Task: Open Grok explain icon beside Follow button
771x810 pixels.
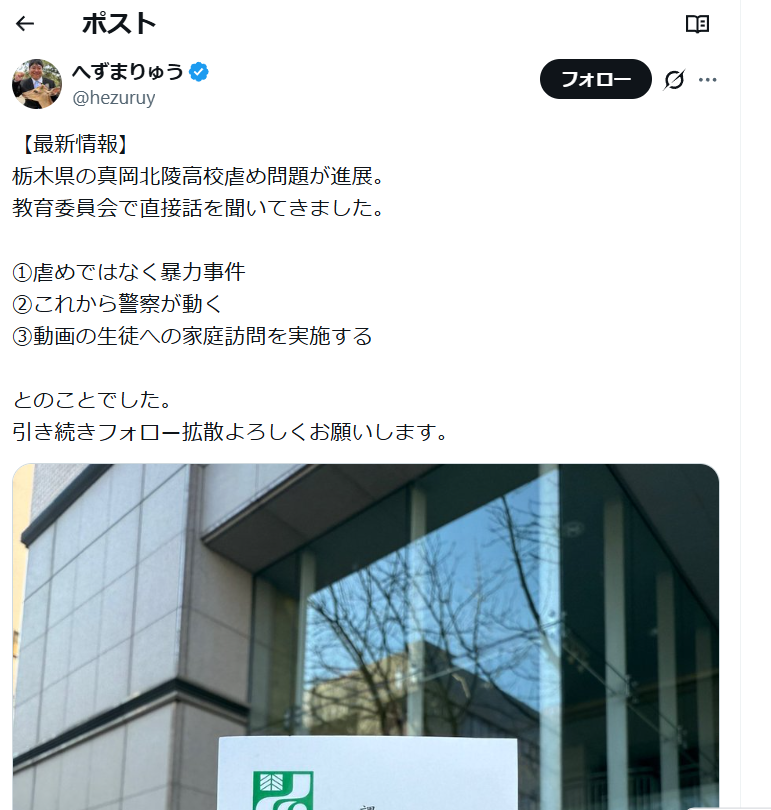Action: point(674,80)
